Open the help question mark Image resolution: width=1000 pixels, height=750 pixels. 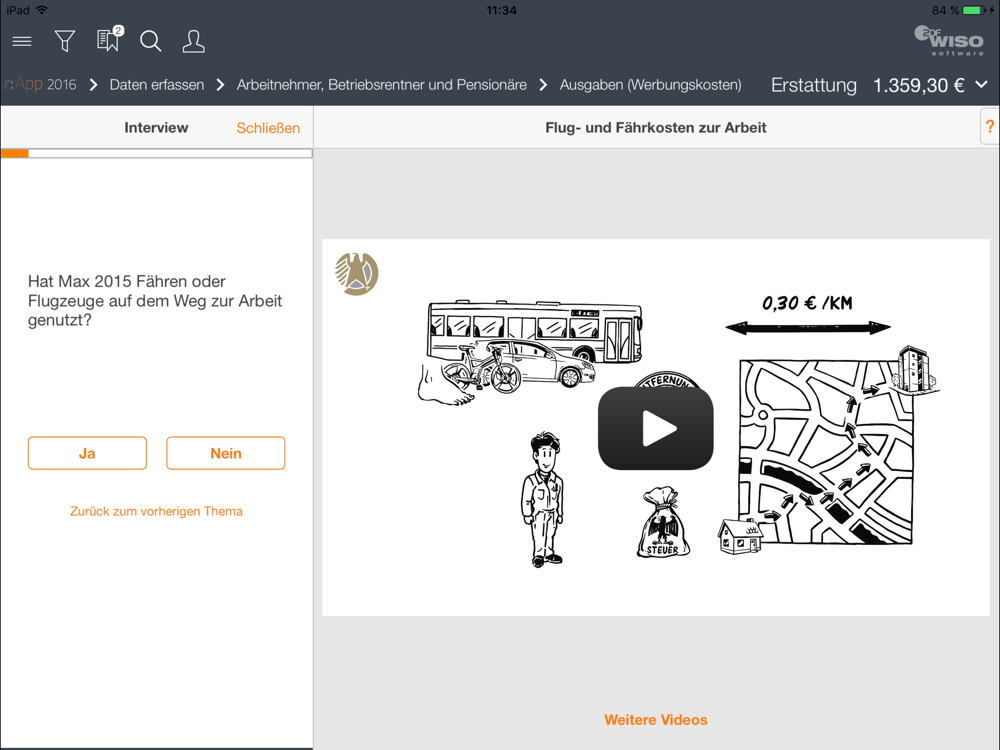[x=990, y=127]
